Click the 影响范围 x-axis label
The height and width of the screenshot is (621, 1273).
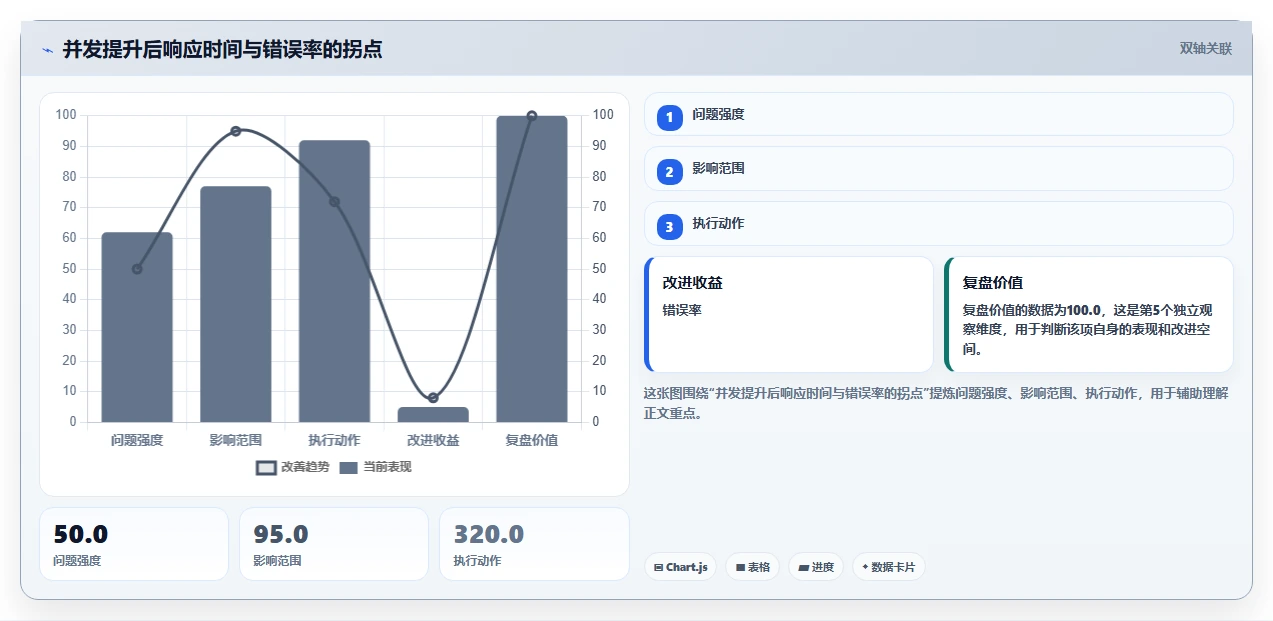pos(236,440)
